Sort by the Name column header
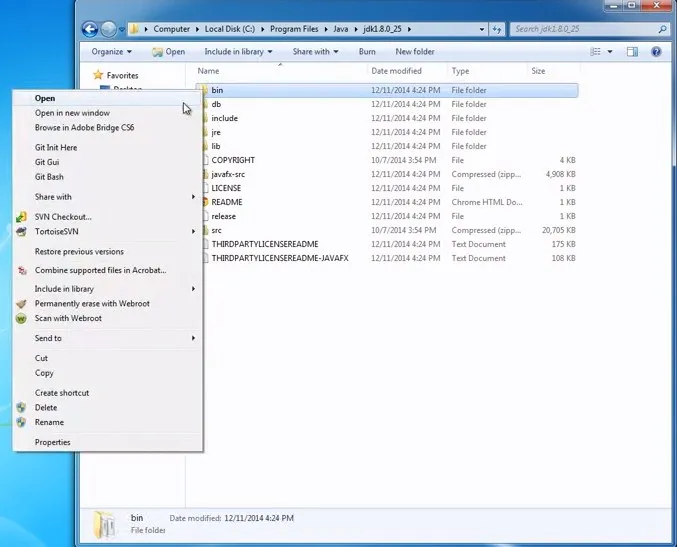 (x=209, y=71)
